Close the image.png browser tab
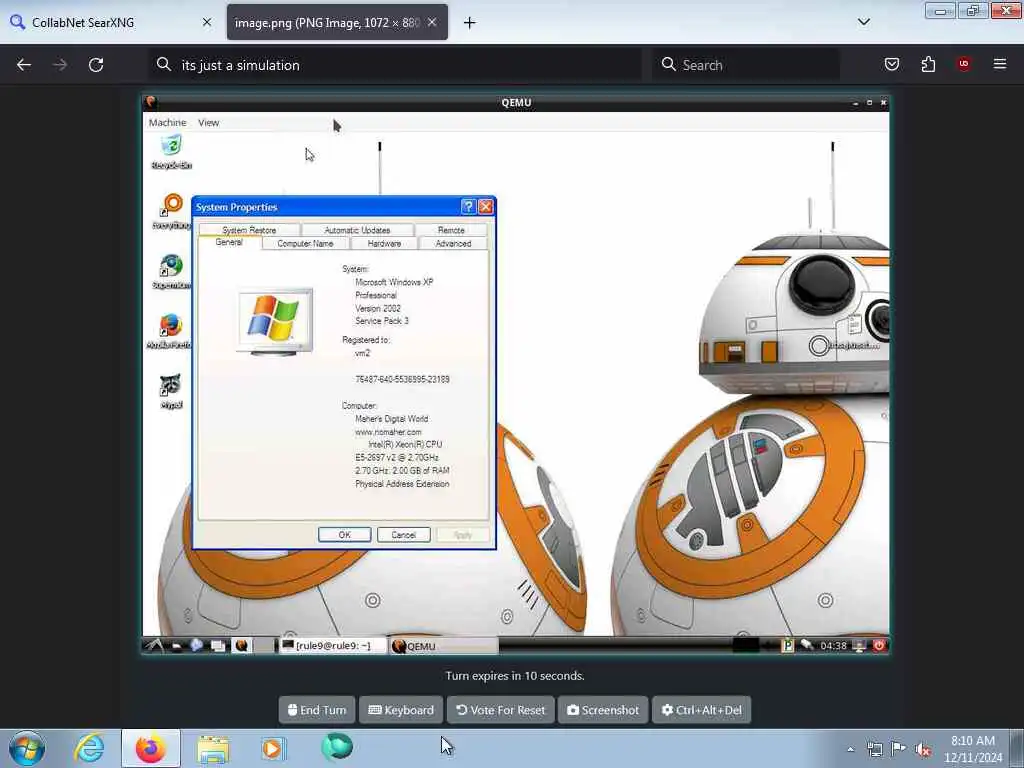The image size is (1024, 768). (x=432, y=22)
